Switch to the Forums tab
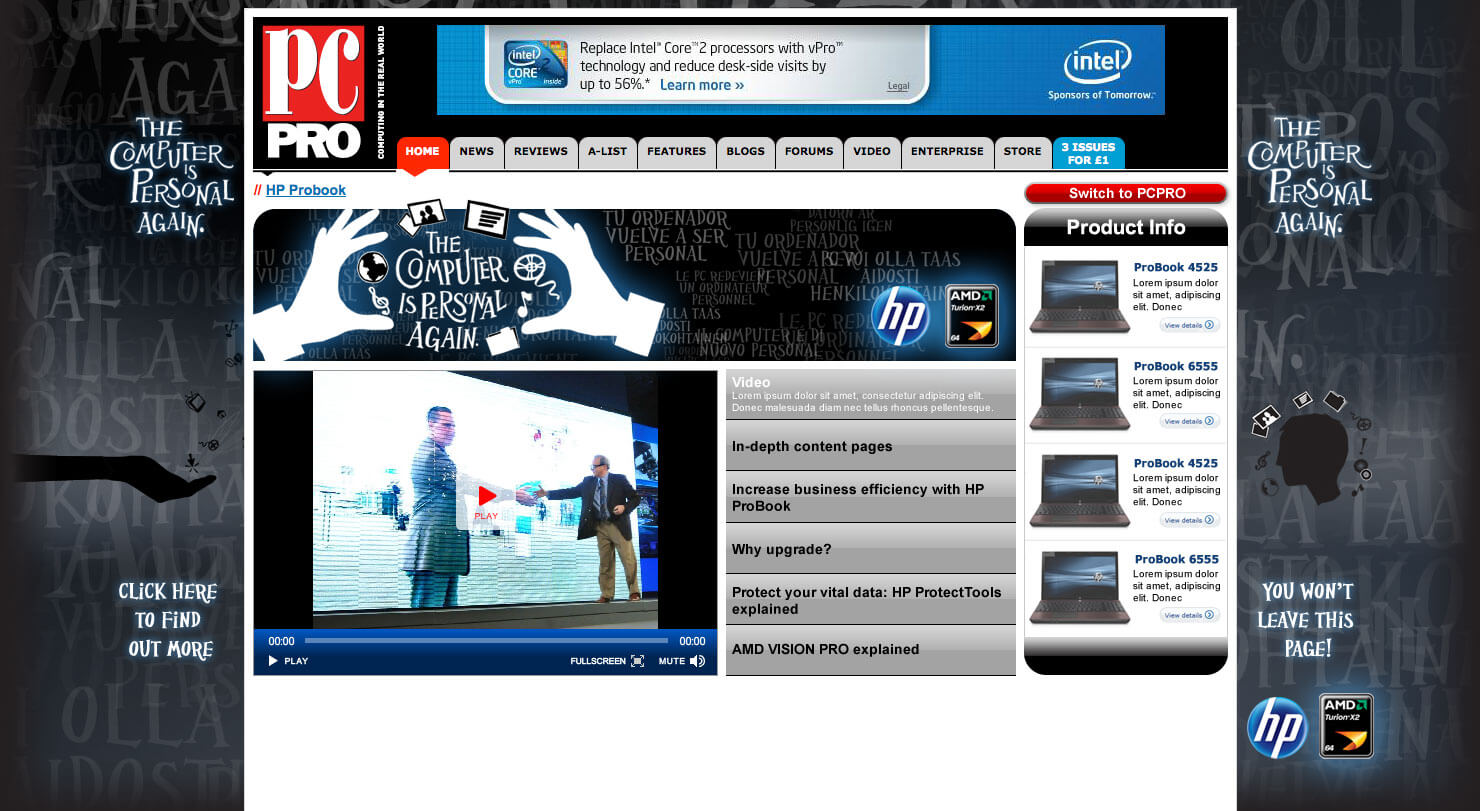The image size is (1480, 811). click(x=808, y=152)
